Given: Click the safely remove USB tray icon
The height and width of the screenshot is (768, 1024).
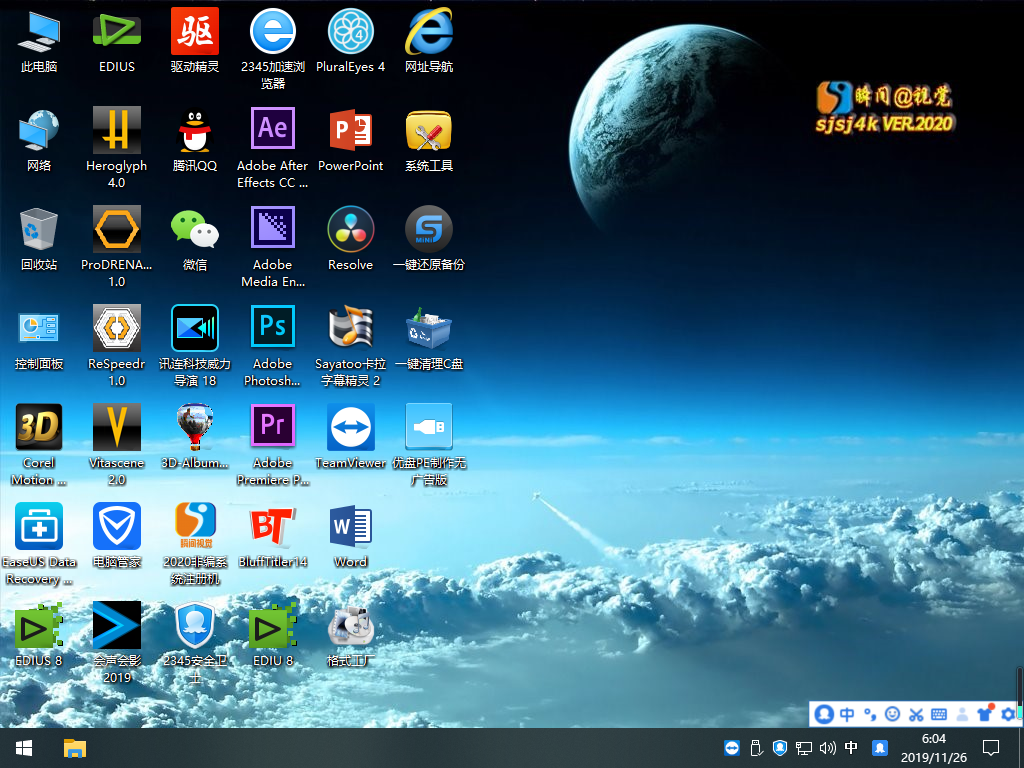Looking at the screenshot, I should click(x=756, y=748).
